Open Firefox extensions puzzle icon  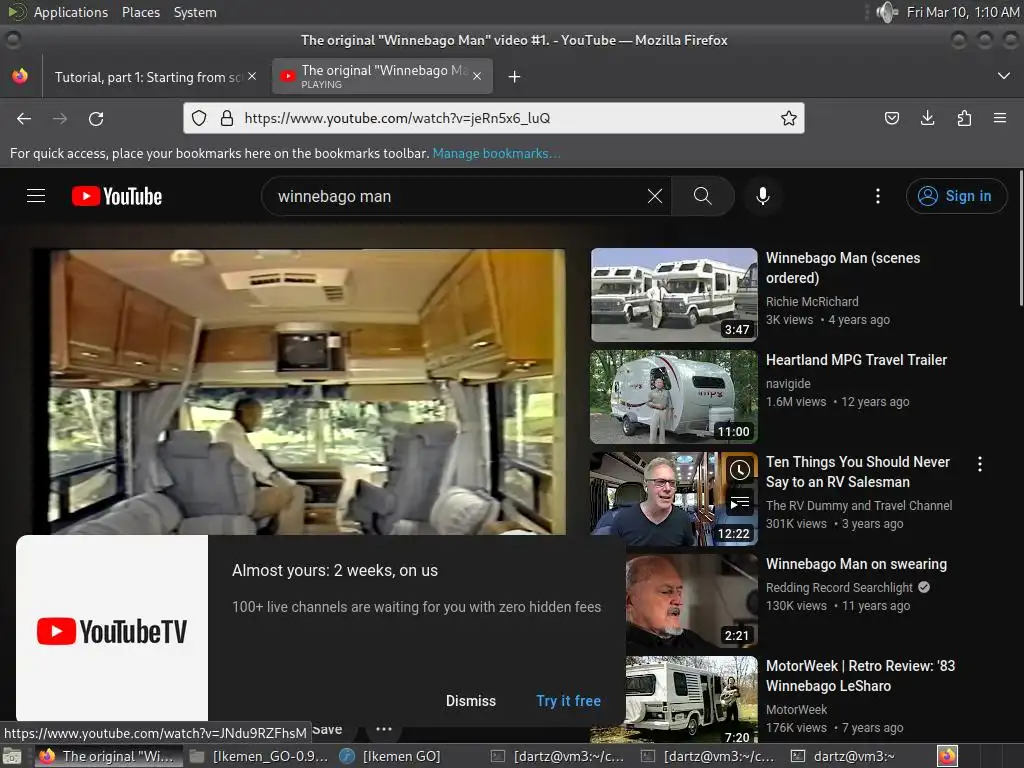coord(964,118)
